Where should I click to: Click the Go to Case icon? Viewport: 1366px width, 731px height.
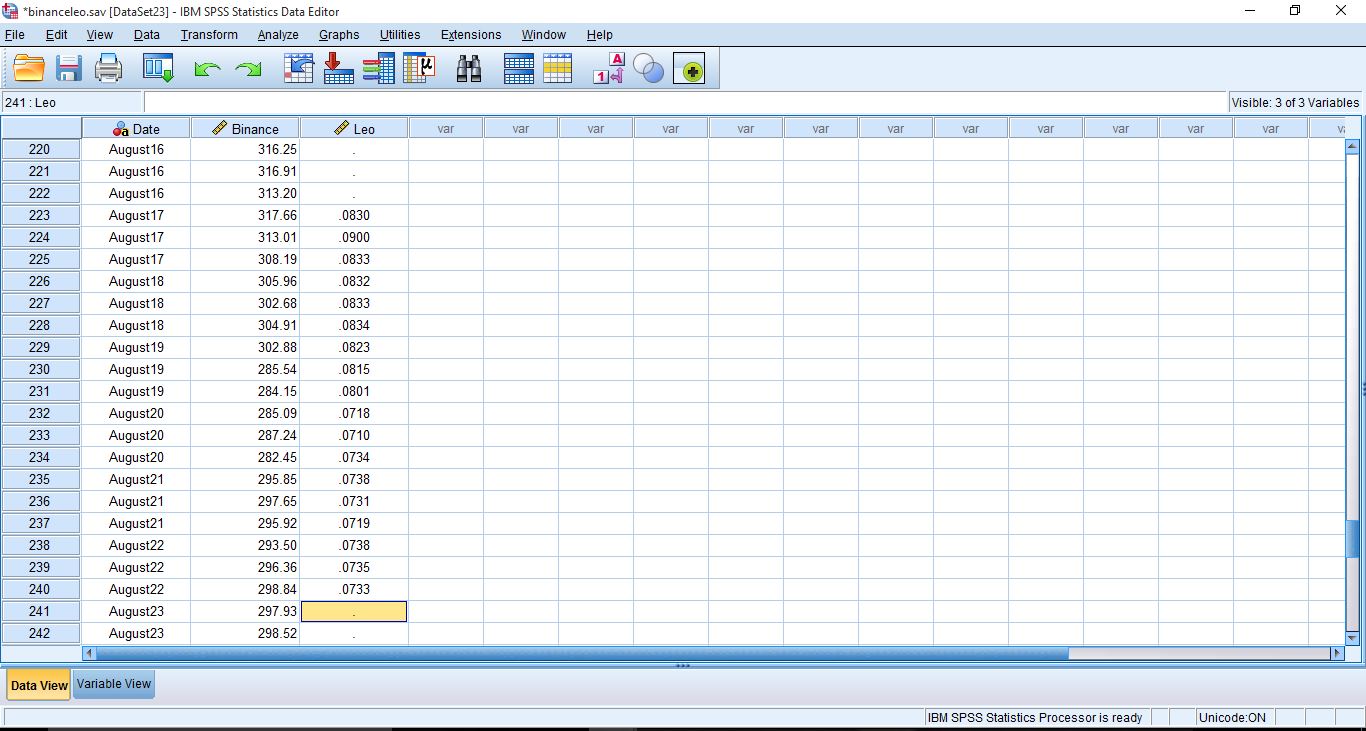(x=299, y=69)
